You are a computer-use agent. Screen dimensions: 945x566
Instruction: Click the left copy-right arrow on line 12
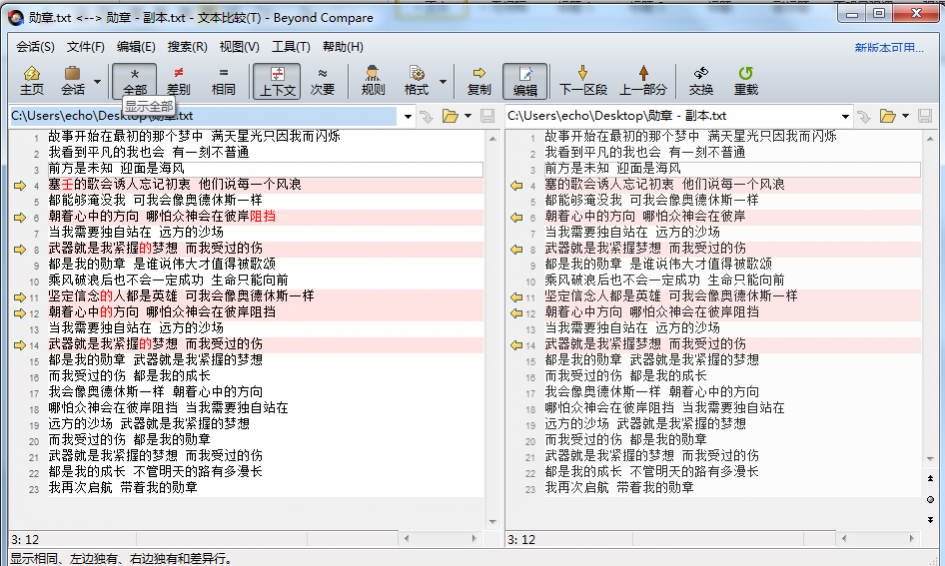point(19,313)
